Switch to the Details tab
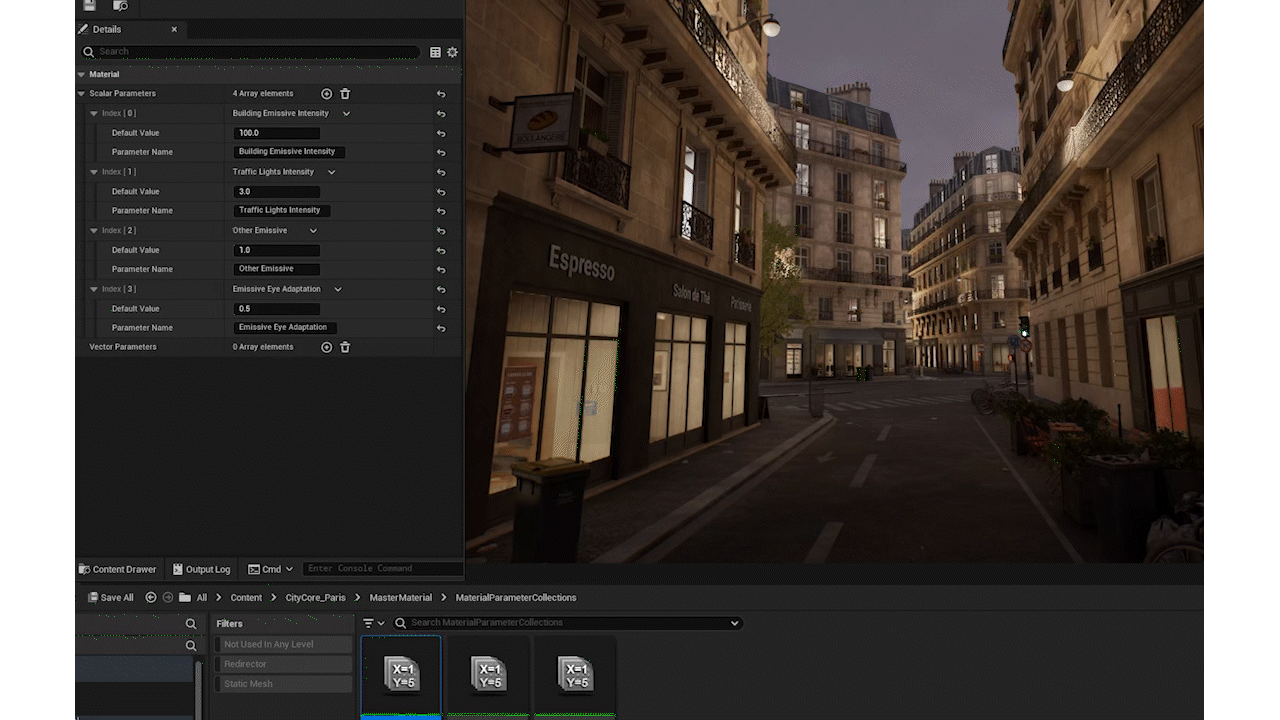 [107, 30]
